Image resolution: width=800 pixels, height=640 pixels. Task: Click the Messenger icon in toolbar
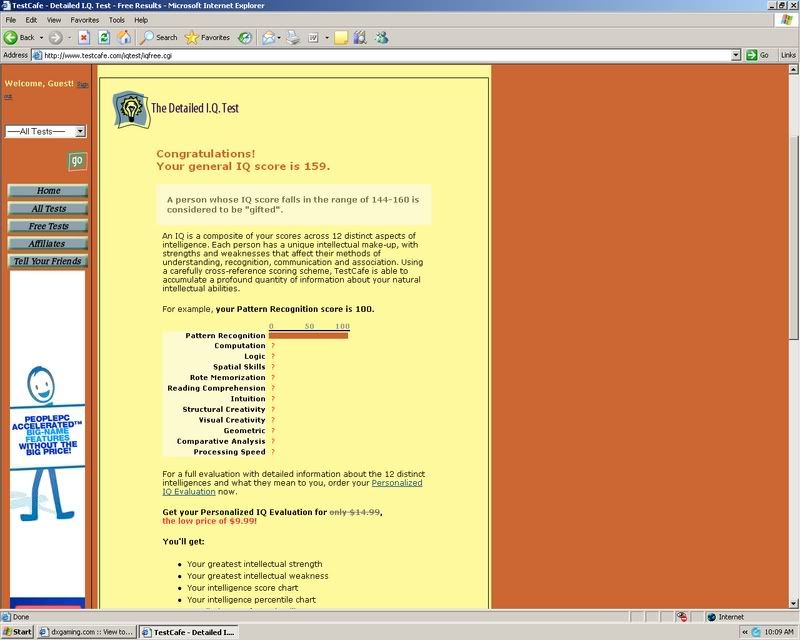pos(381,38)
